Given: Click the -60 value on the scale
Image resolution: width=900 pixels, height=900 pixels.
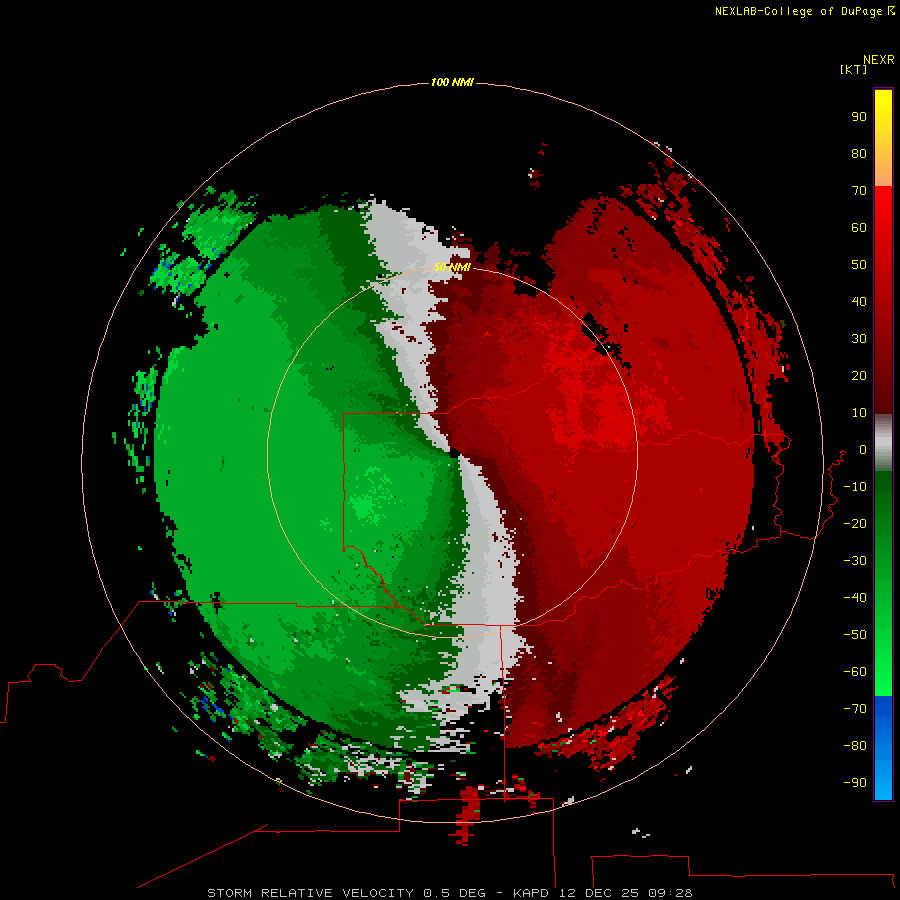Looking at the screenshot, I should point(855,672).
